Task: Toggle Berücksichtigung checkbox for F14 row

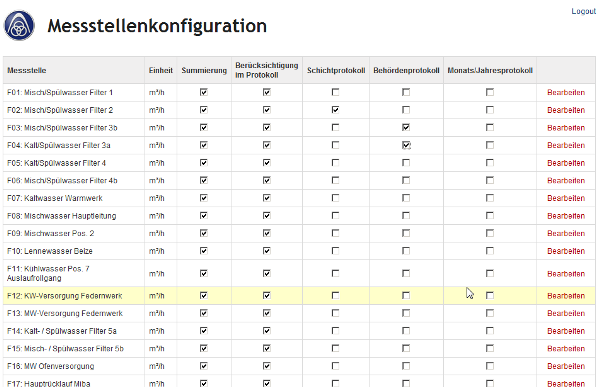Action: tap(267, 331)
